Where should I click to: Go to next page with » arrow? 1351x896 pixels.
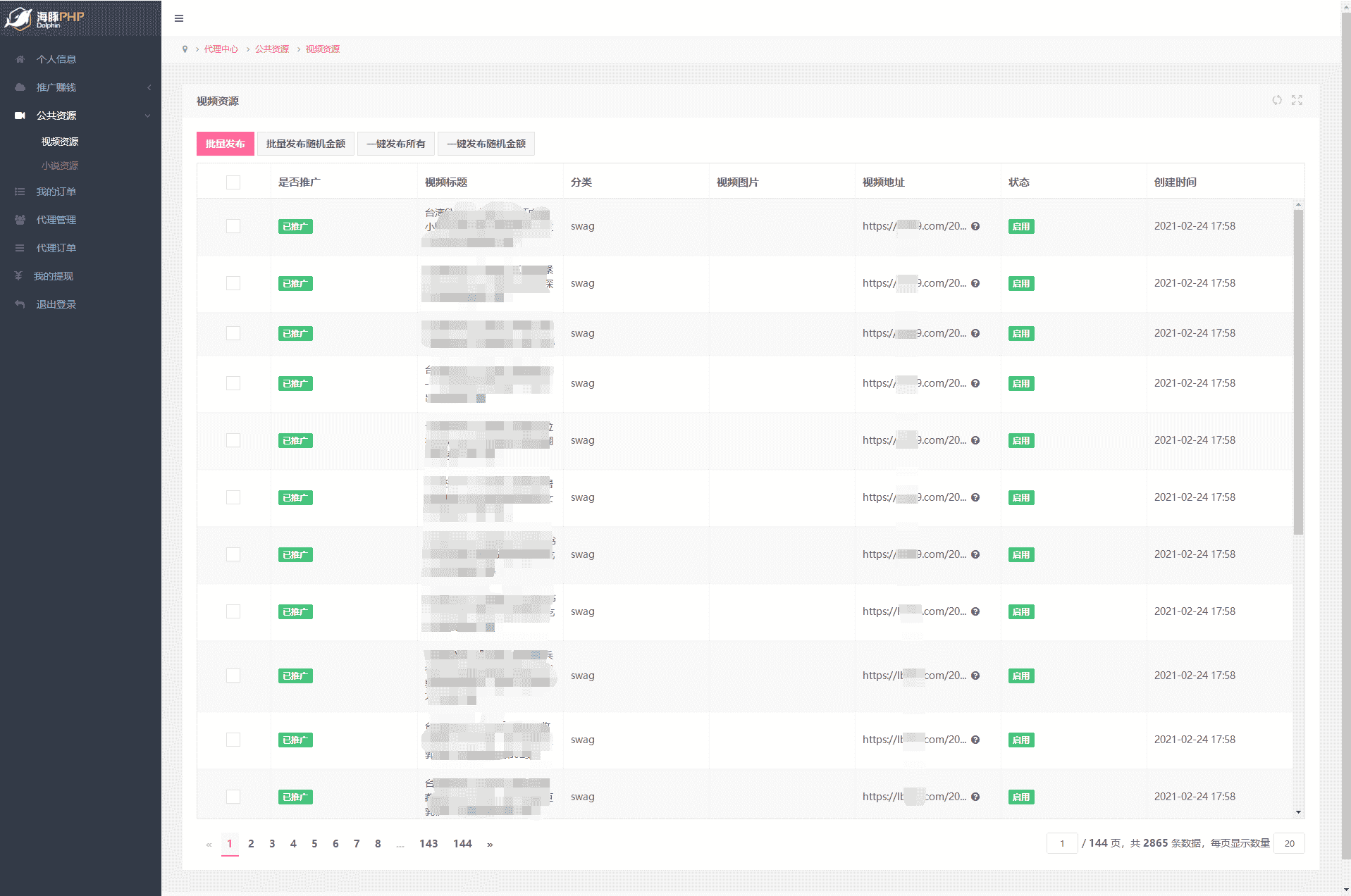pyautogui.click(x=490, y=844)
